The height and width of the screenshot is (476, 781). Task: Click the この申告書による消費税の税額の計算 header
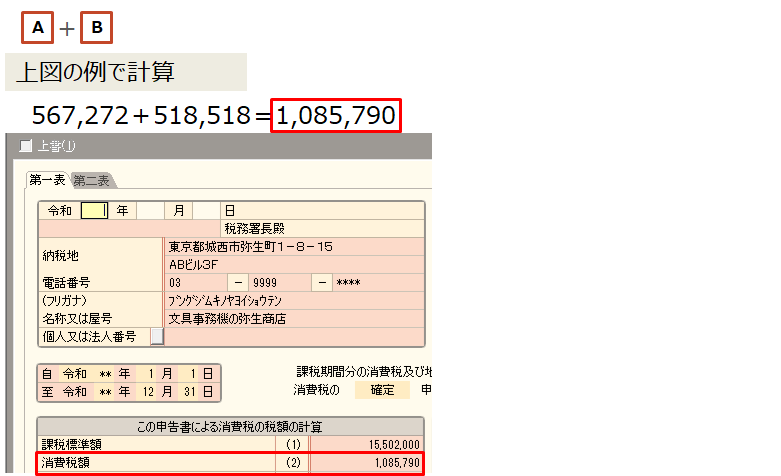[230, 427]
